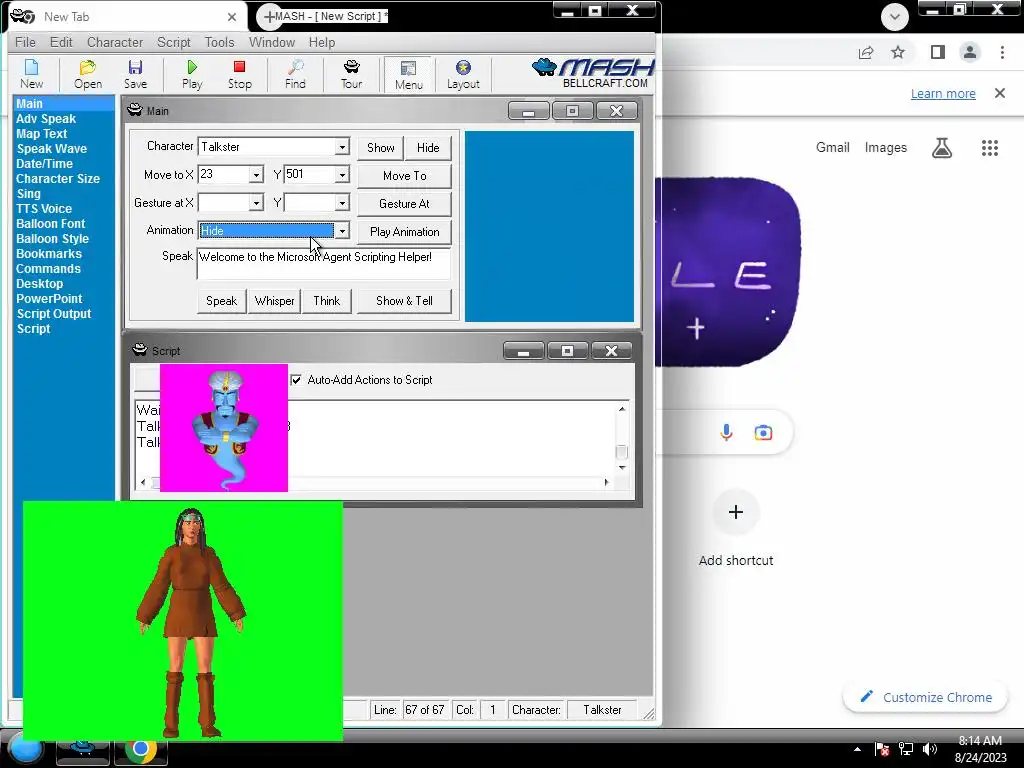Toggle the Menu panel toolbar button

tap(409, 74)
